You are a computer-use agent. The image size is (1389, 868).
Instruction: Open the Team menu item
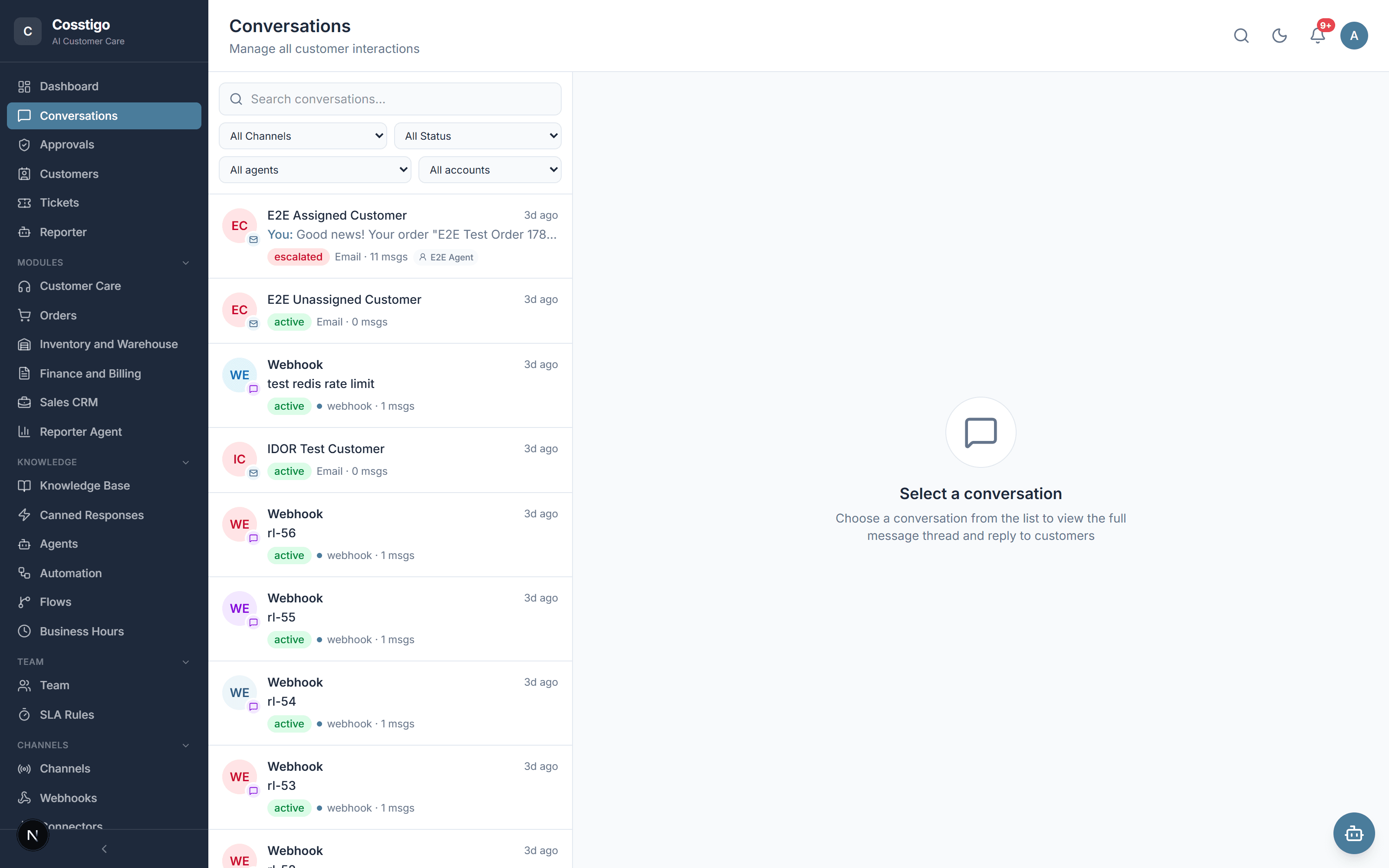tap(104, 685)
